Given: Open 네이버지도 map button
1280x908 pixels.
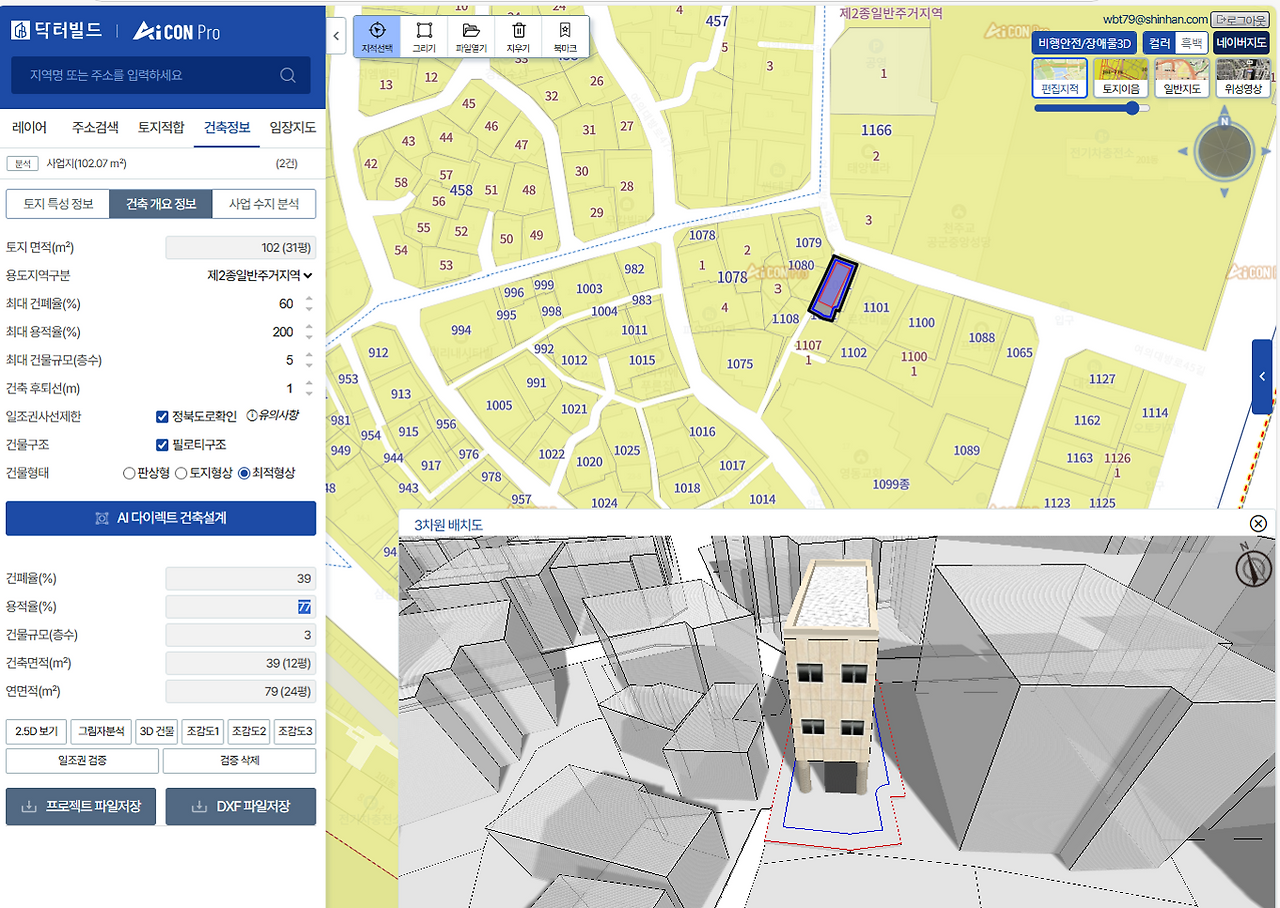Looking at the screenshot, I should pyautogui.click(x=1242, y=43).
